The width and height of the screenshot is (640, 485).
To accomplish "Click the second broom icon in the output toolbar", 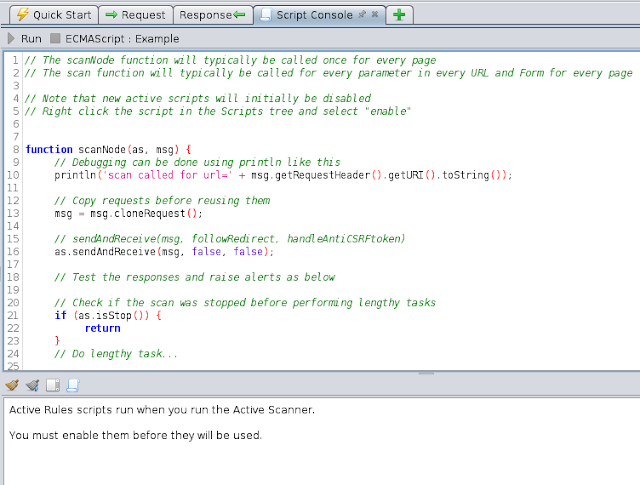I will 32,385.
